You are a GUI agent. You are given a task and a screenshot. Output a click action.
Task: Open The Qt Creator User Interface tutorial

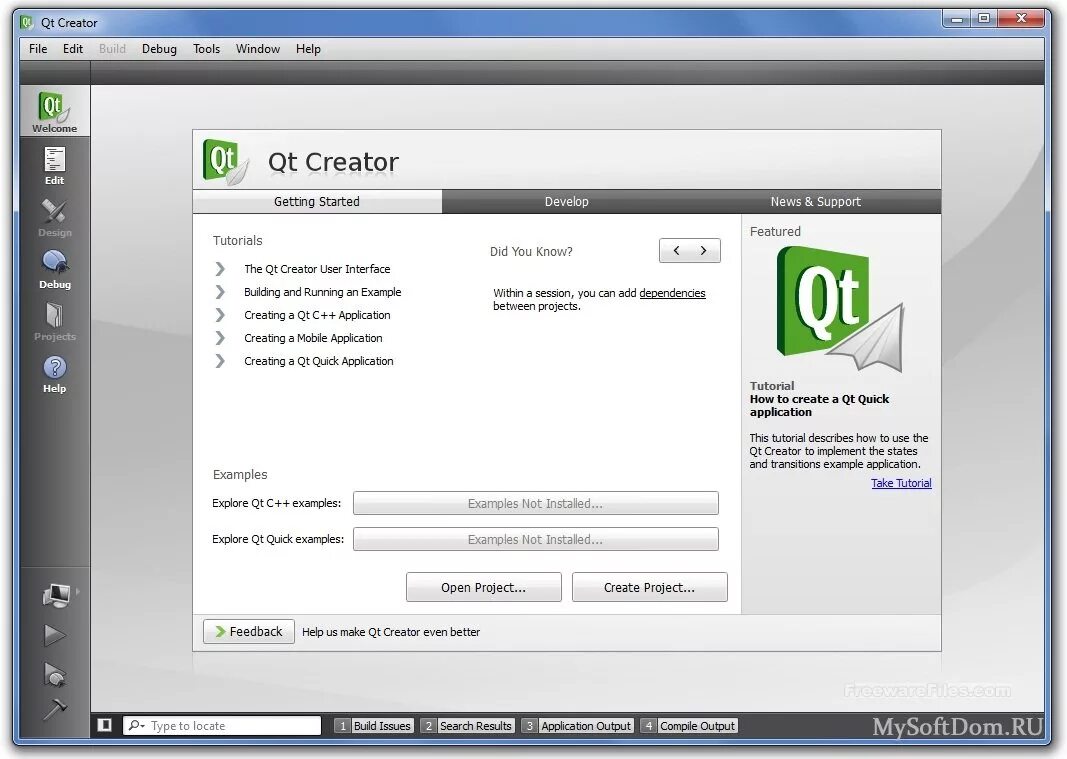317,269
